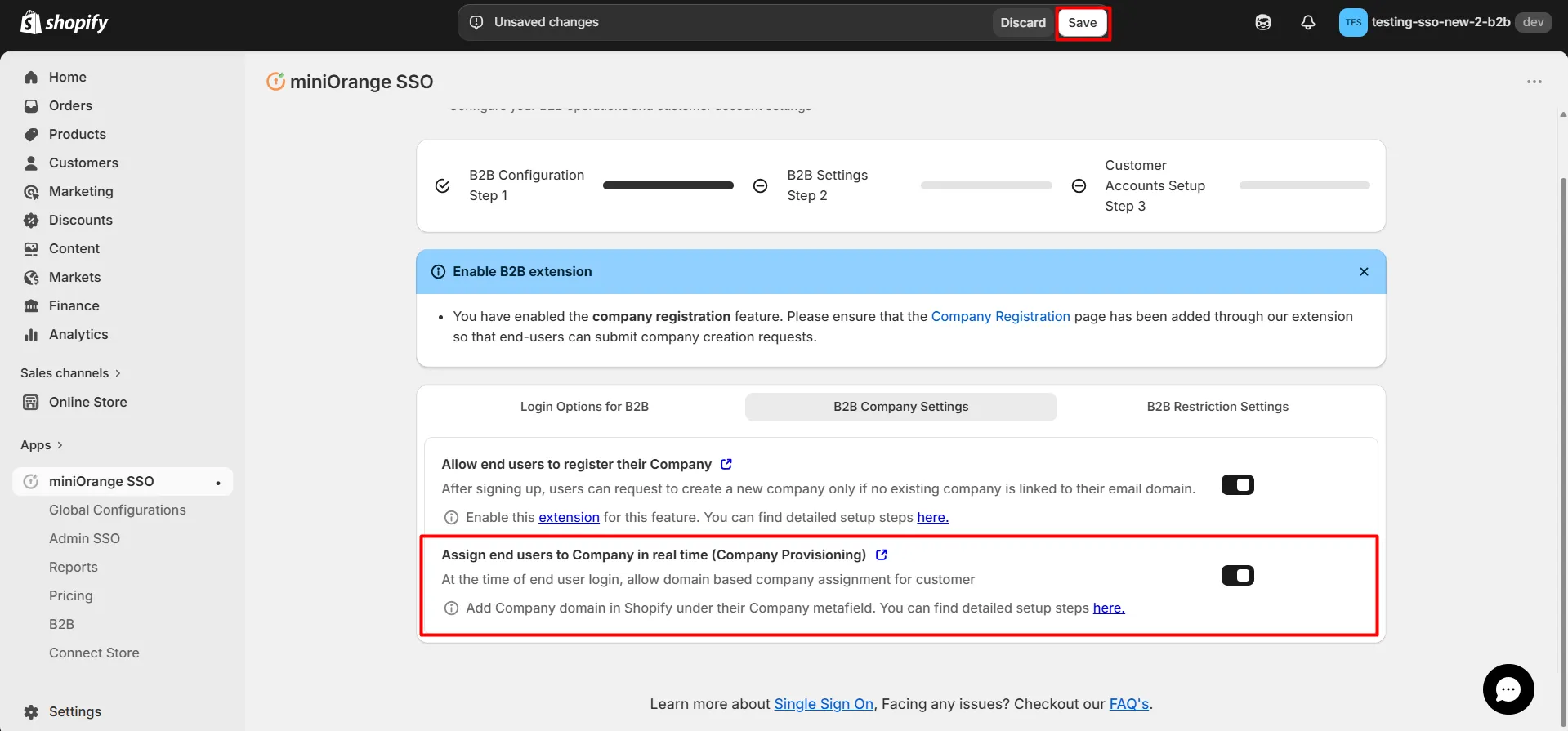This screenshot has height=731, width=1568.
Task: Click the info icon beside Add Company domain
Action: click(451, 608)
